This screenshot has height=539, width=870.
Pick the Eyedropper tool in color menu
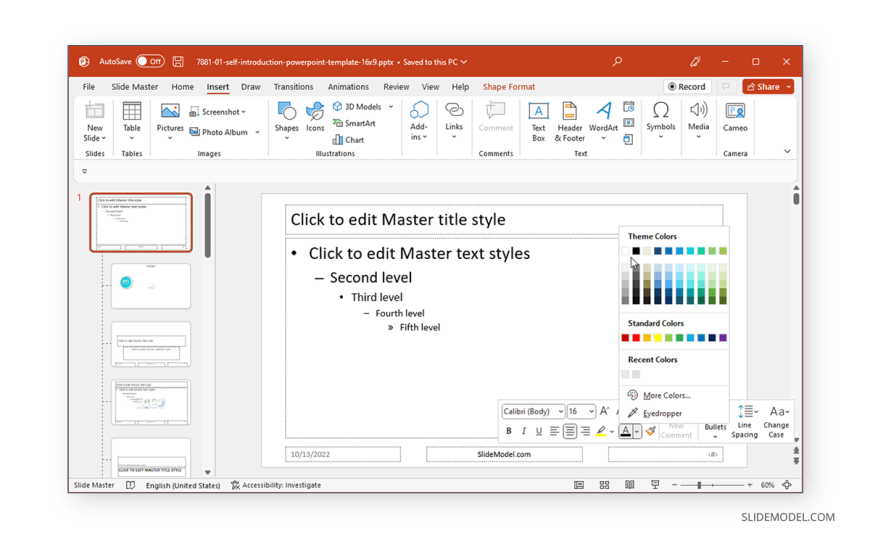pyautogui.click(x=661, y=413)
